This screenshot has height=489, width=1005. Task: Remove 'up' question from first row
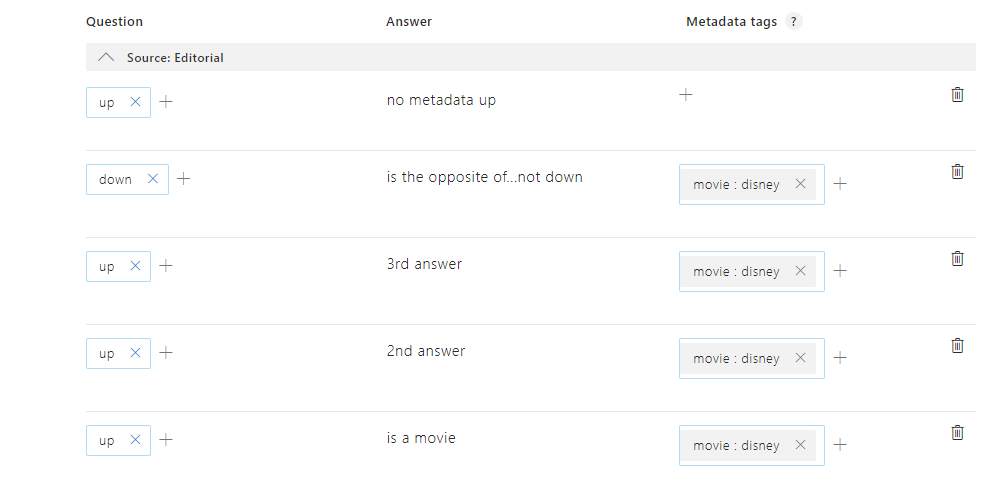point(135,102)
